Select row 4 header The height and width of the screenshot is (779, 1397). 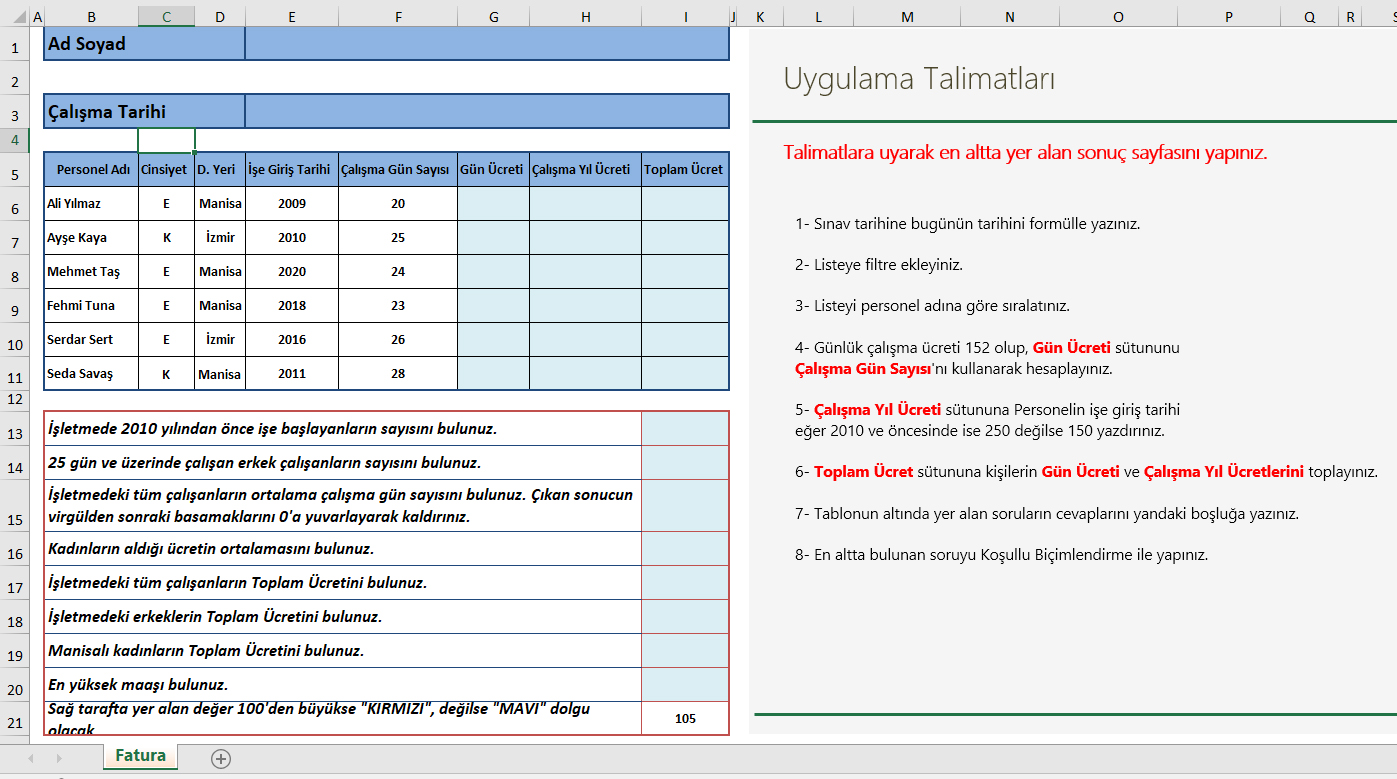tap(15, 140)
